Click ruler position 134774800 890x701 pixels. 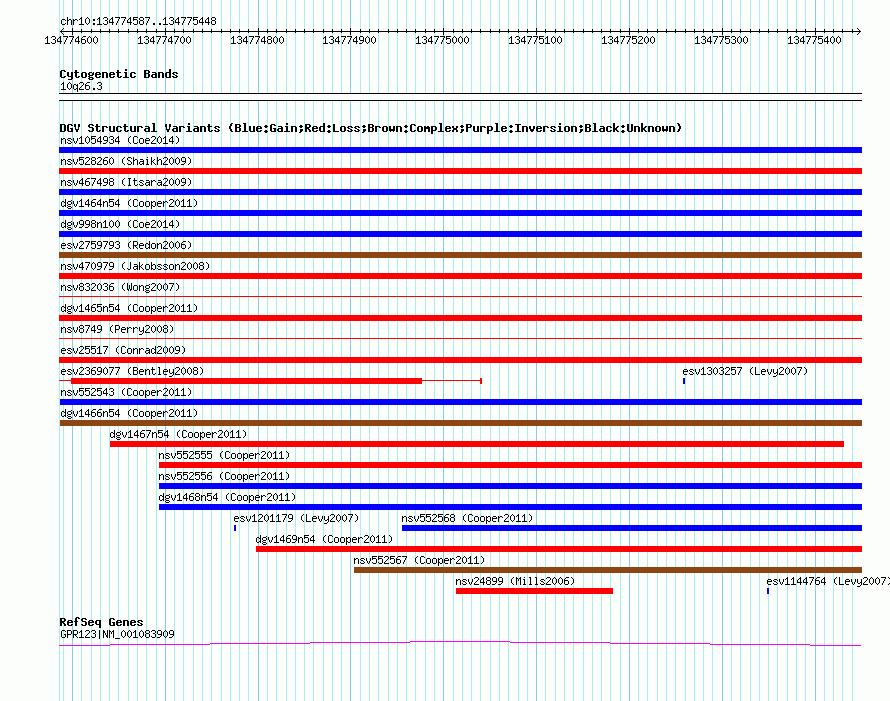pos(257,40)
